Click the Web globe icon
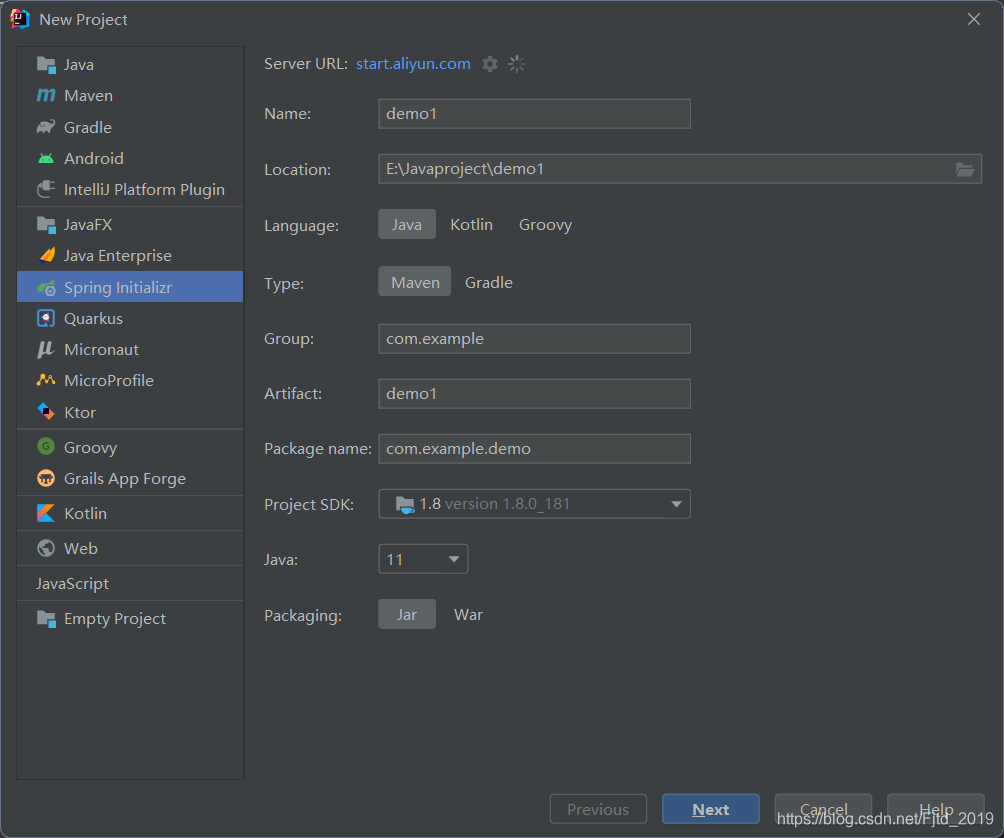This screenshot has width=1004, height=838. [46, 549]
